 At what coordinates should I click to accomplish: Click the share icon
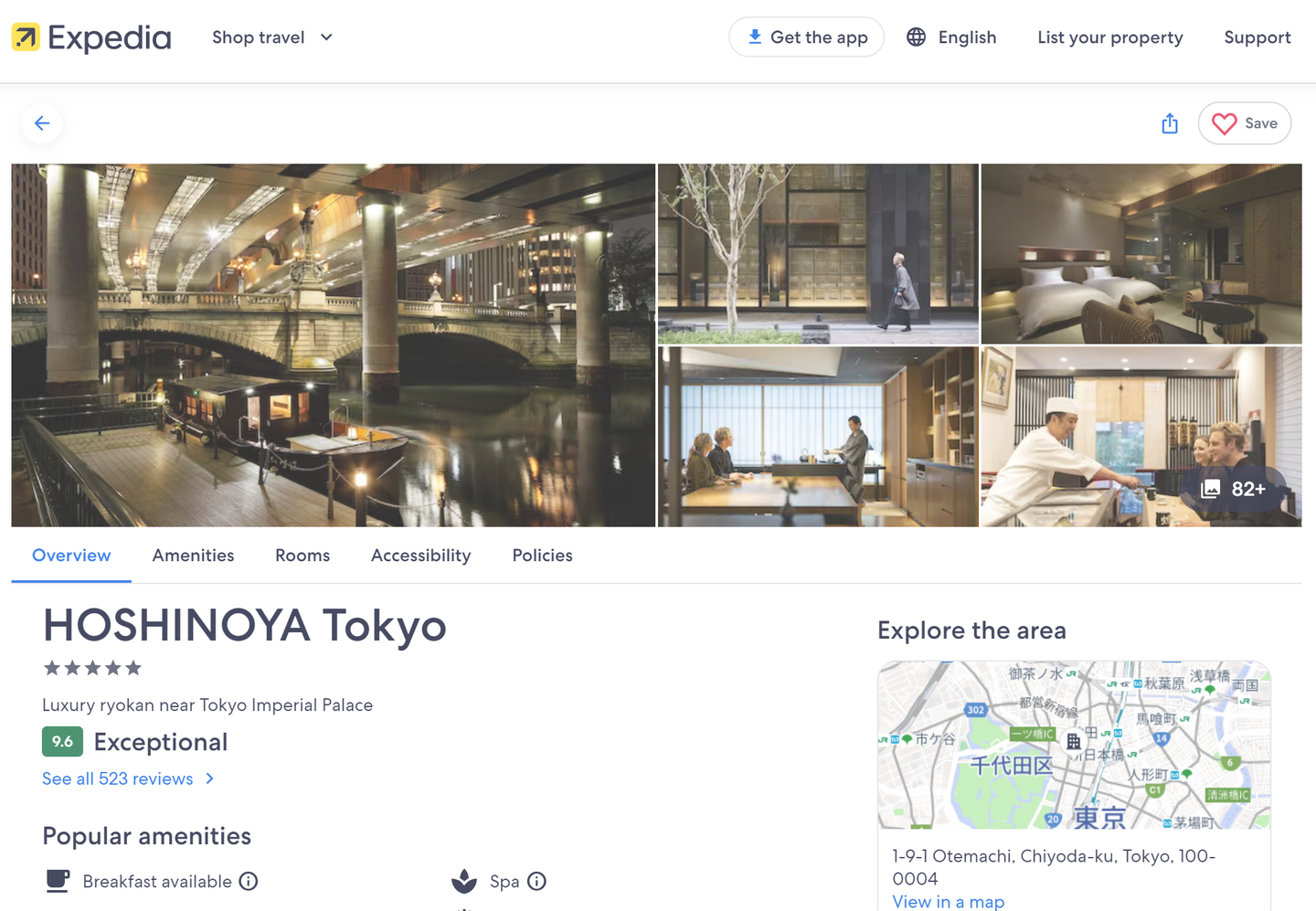tap(1170, 123)
